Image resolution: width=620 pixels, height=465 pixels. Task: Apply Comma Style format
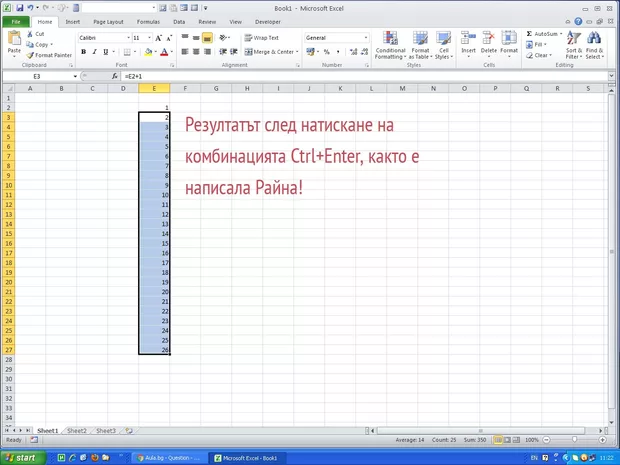pos(338,52)
